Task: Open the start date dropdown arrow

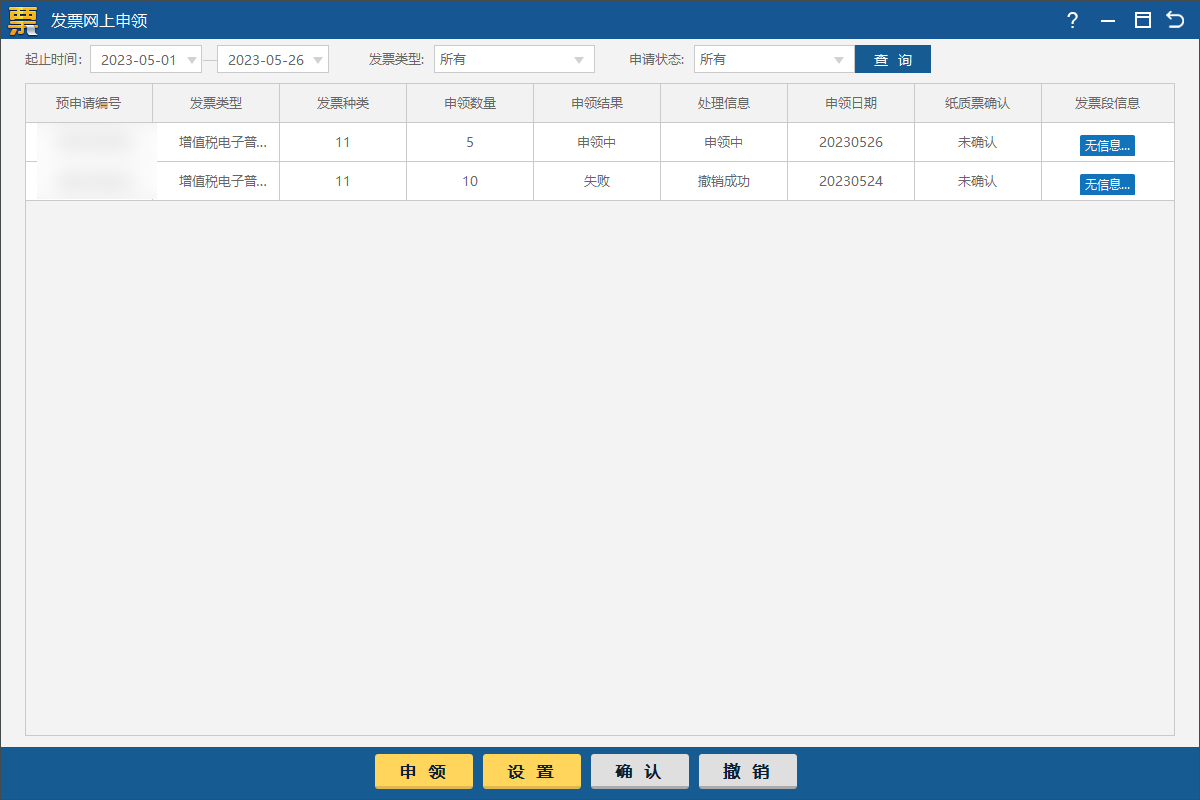Action: click(191, 59)
